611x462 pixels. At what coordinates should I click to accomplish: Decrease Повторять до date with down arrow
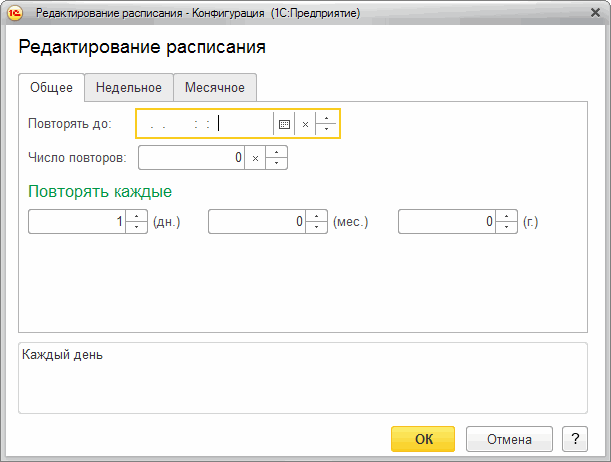tap(327, 129)
